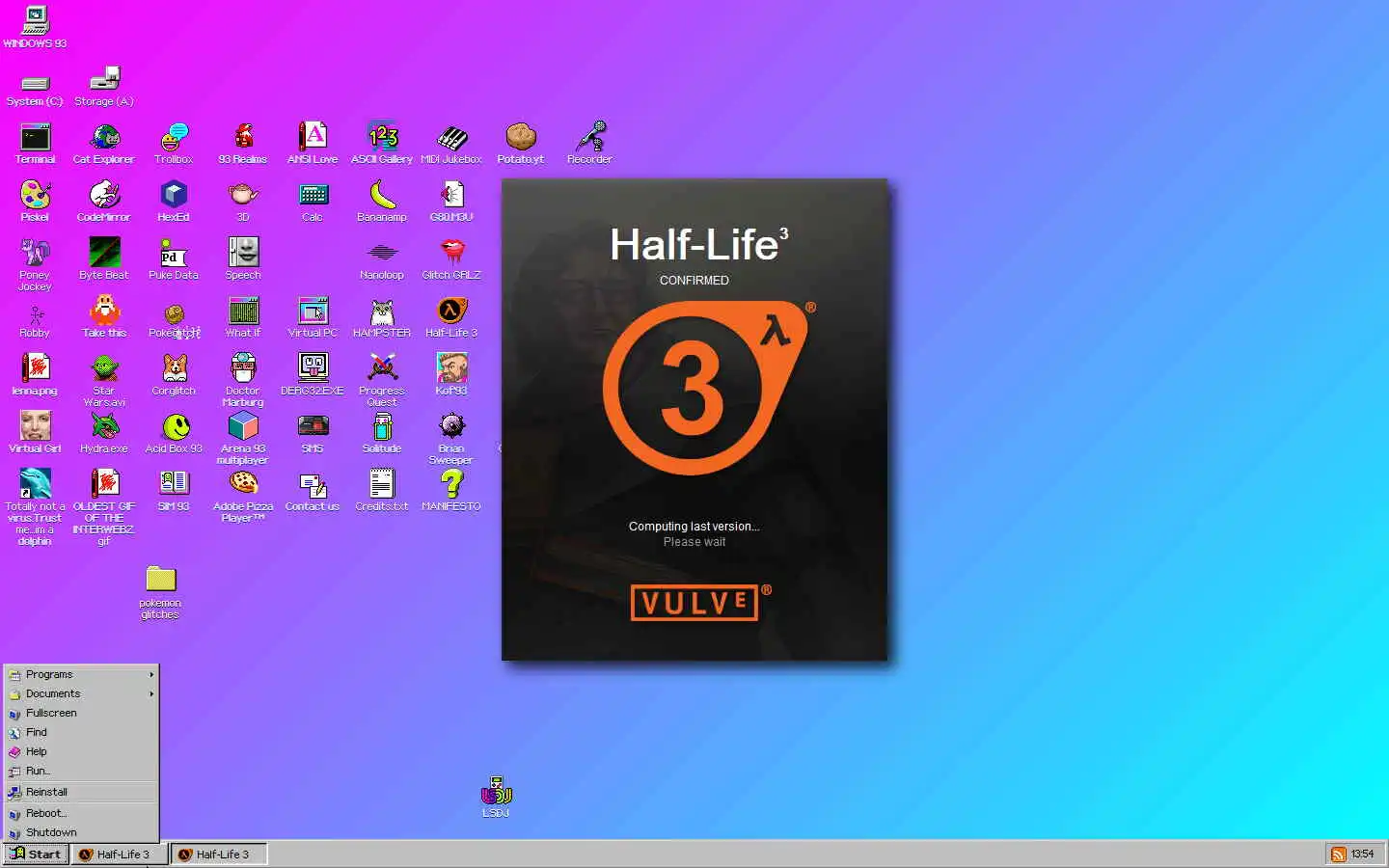This screenshot has height=868, width=1389.
Task: Open the ASCII Gallery icon
Action: tap(382, 144)
